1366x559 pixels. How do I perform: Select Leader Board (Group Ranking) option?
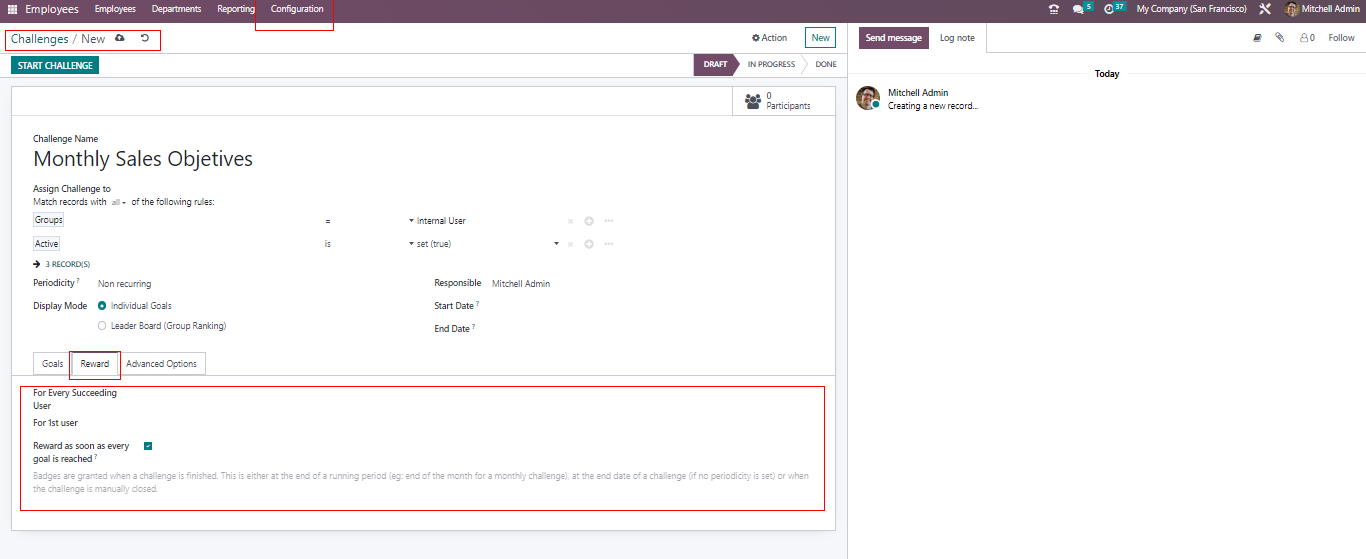102,326
